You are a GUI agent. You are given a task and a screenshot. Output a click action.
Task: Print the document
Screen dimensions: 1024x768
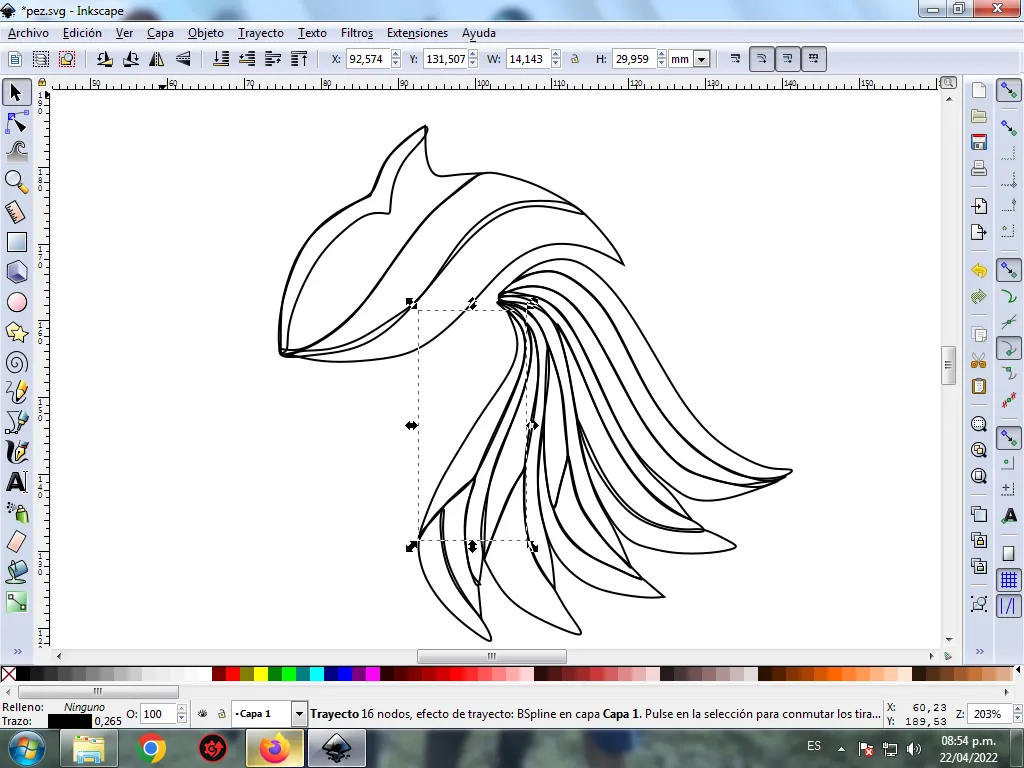(x=978, y=168)
